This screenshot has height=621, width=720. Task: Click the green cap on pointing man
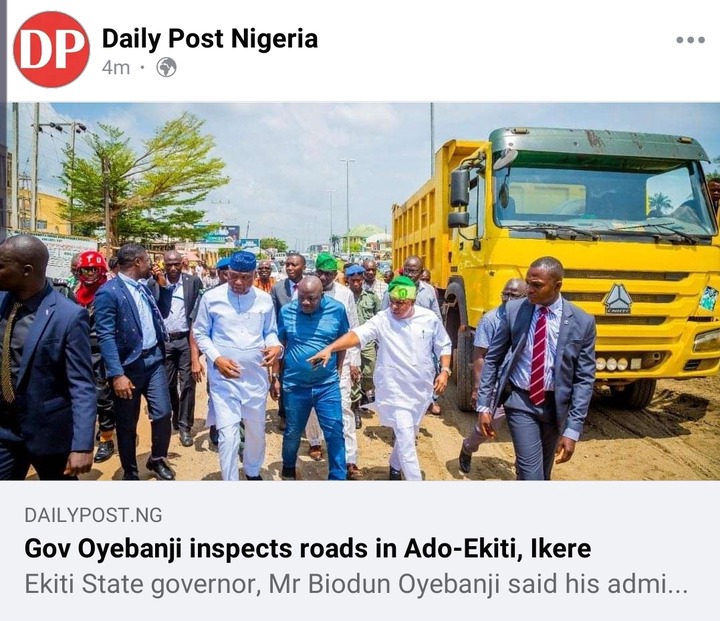pyautogui.click(x=402, y=288)
